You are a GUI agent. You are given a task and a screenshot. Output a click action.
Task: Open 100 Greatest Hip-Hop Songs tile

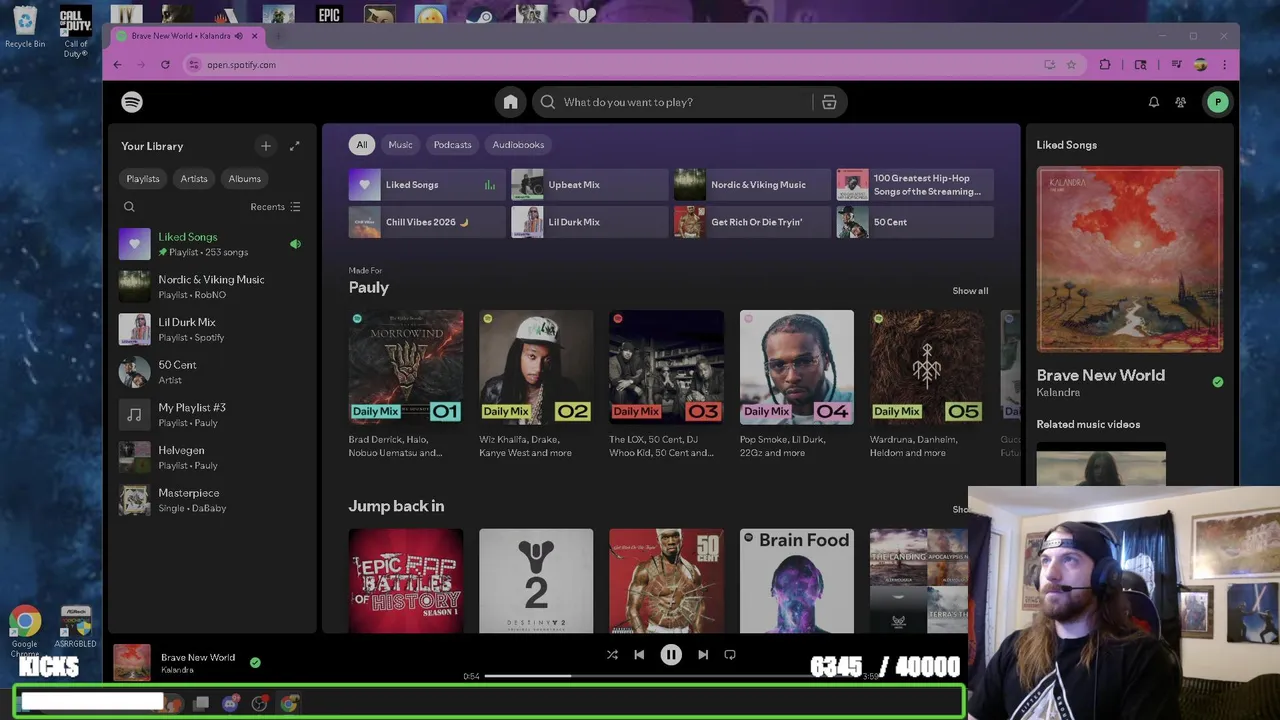915,185
